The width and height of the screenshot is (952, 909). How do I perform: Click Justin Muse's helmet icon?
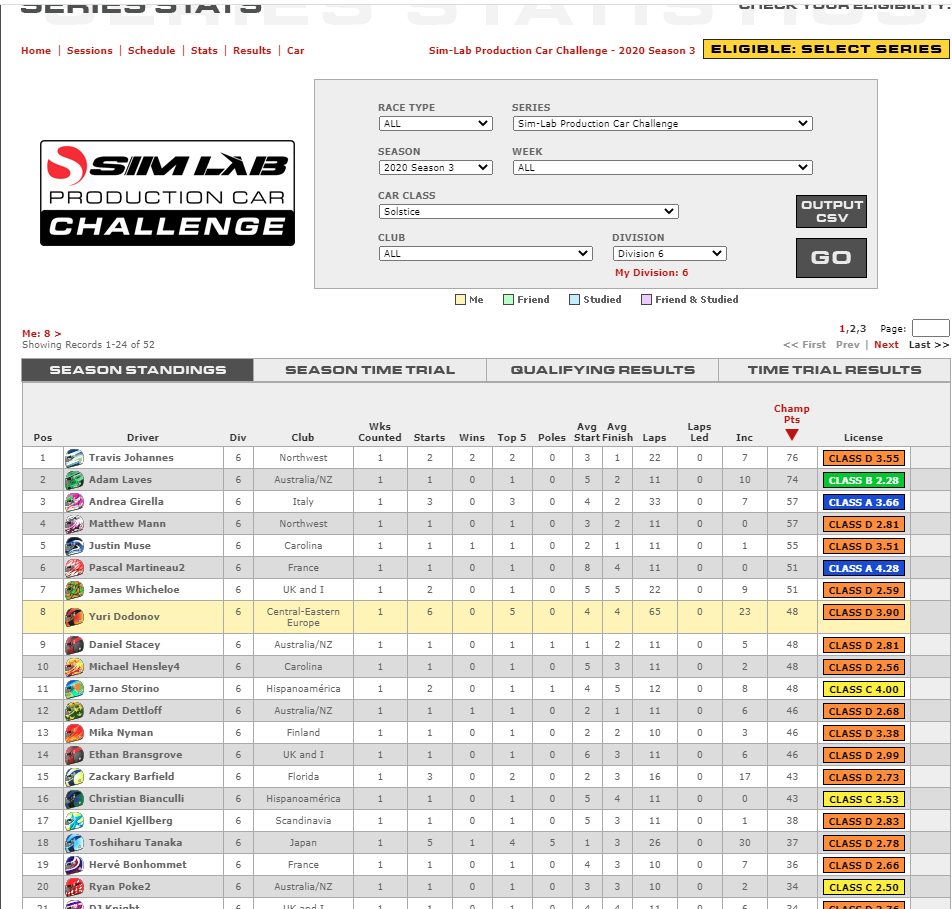coord(74,546)
